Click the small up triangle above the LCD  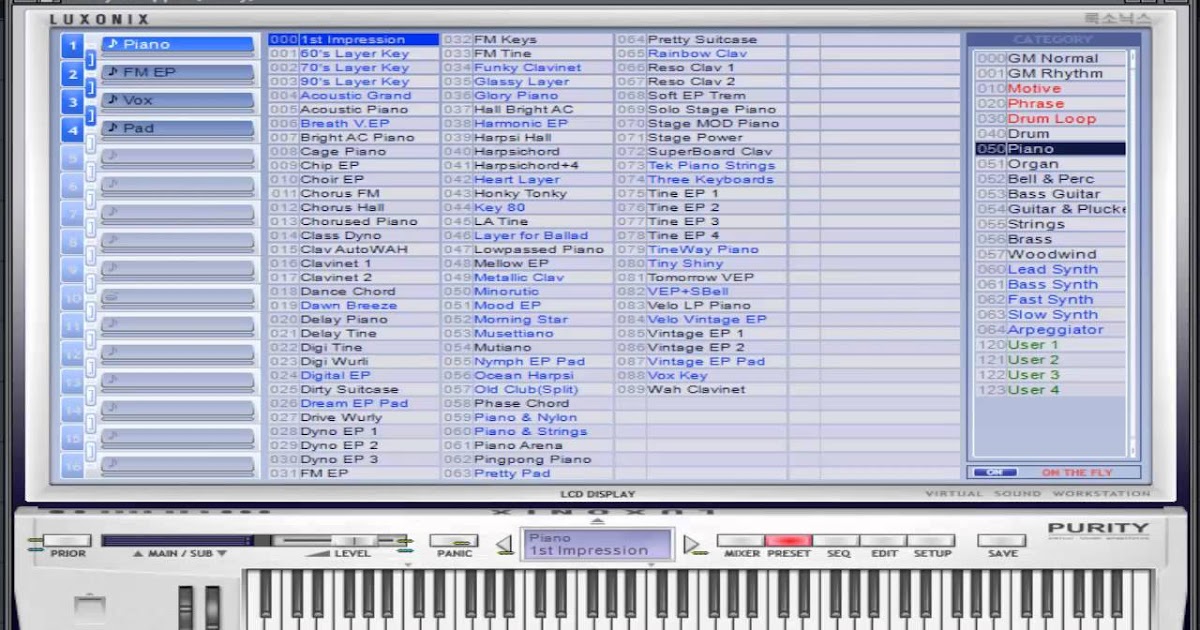[x=597, y=522]
